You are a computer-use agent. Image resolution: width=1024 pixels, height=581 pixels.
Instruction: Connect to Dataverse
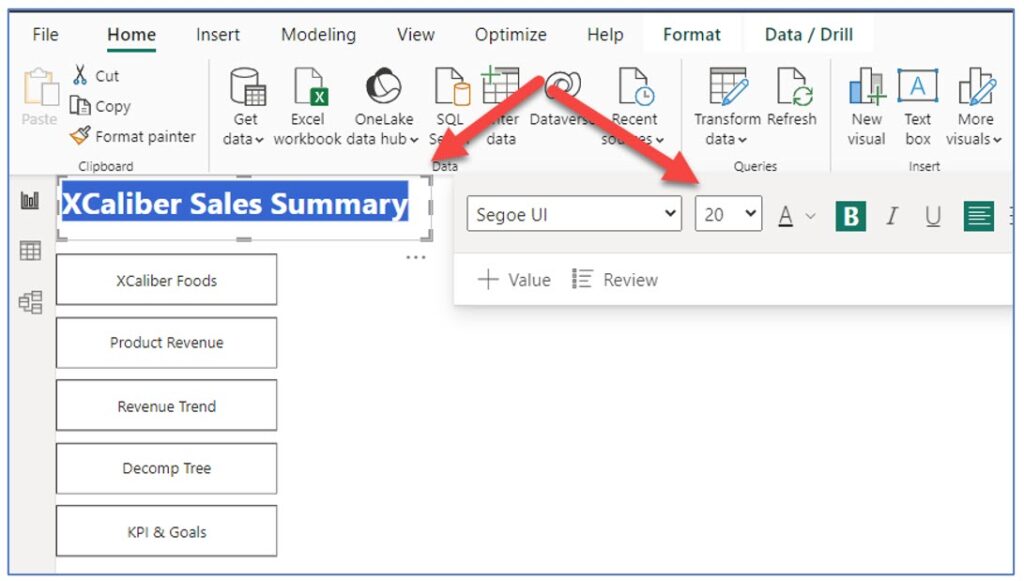click(563, 98)
